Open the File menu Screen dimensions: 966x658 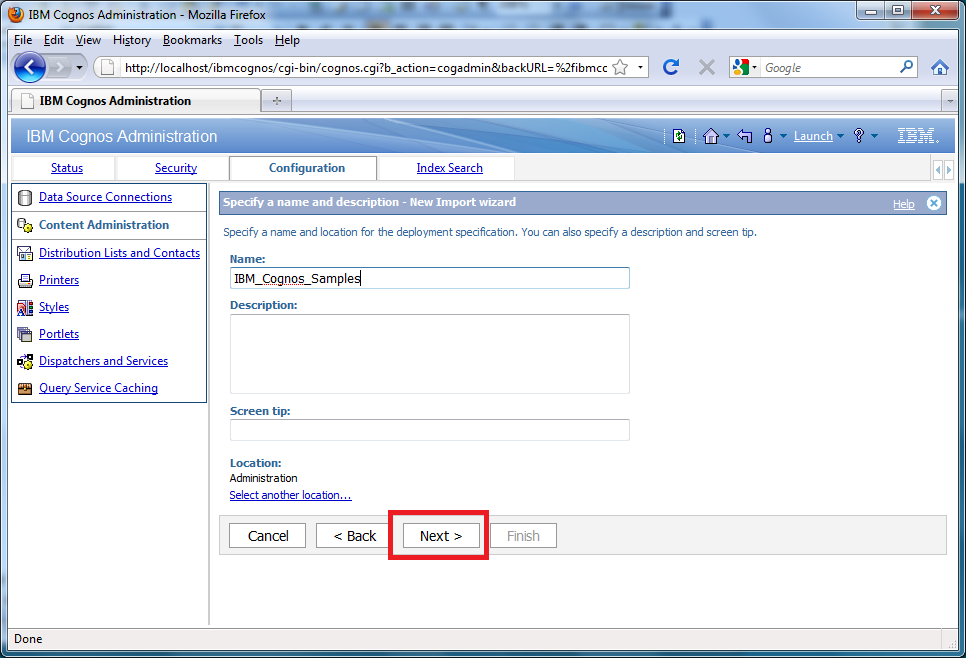[x=23, y=40]
